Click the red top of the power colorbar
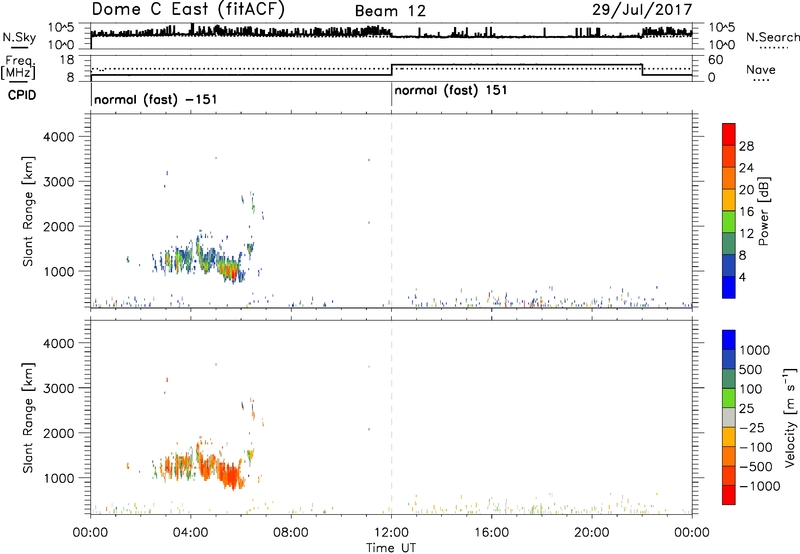The width and height of the screenshot is (800, 554). pyautogui.click(x=729, y=133)
